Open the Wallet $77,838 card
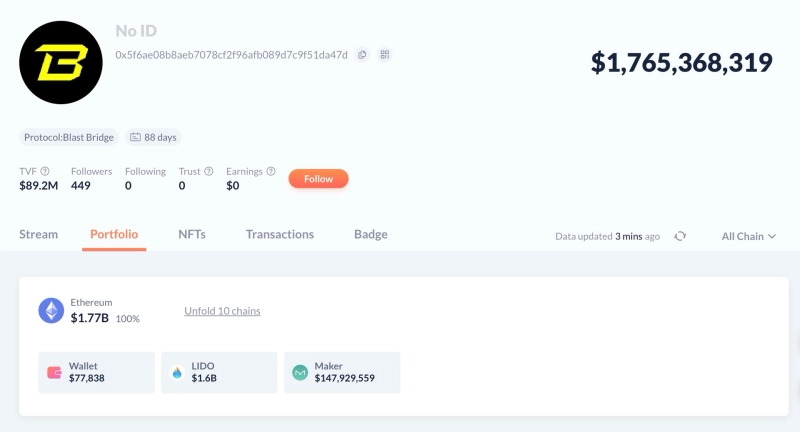The width and height of the screenshot is (800, 432). click(x=97, y=372)
